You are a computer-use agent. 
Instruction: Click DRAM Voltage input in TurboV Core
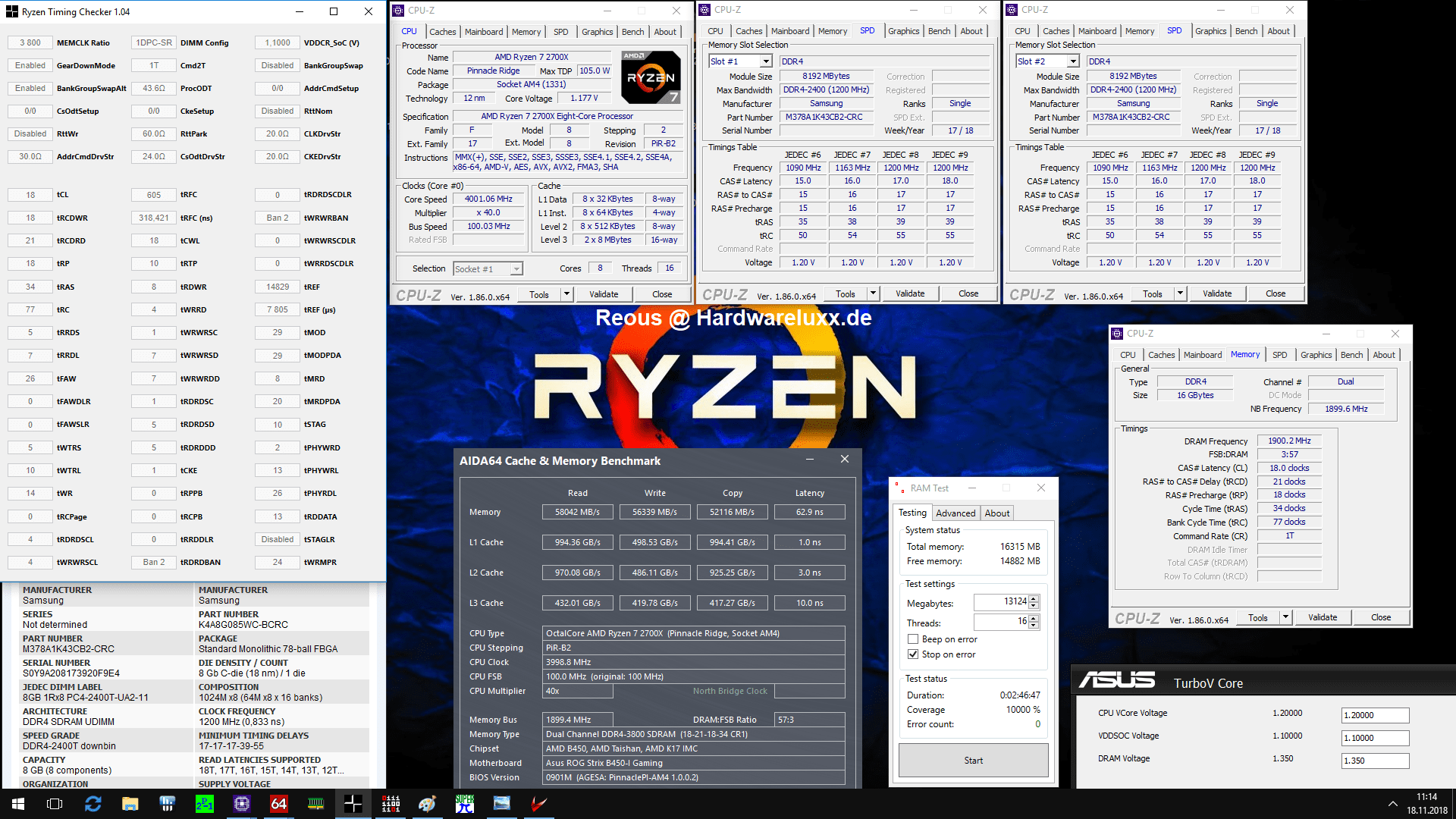(1375, 761)
